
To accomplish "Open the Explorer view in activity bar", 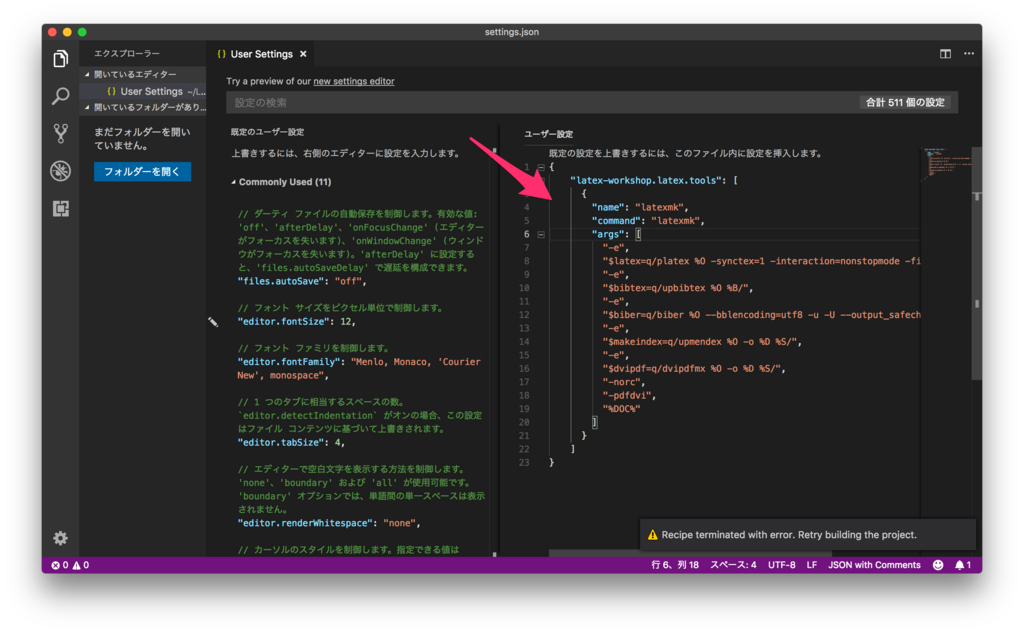I will [60, 59].
